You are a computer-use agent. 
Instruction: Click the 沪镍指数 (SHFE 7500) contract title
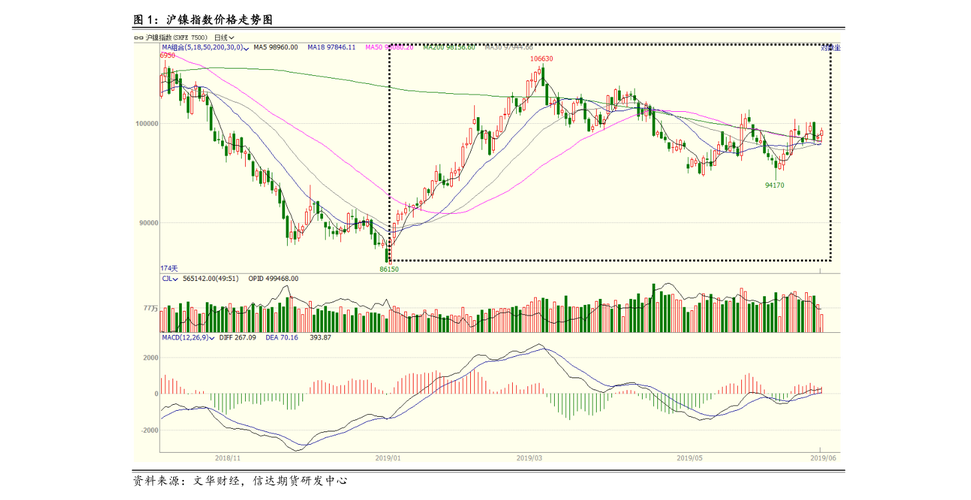[x=176, y=37]
